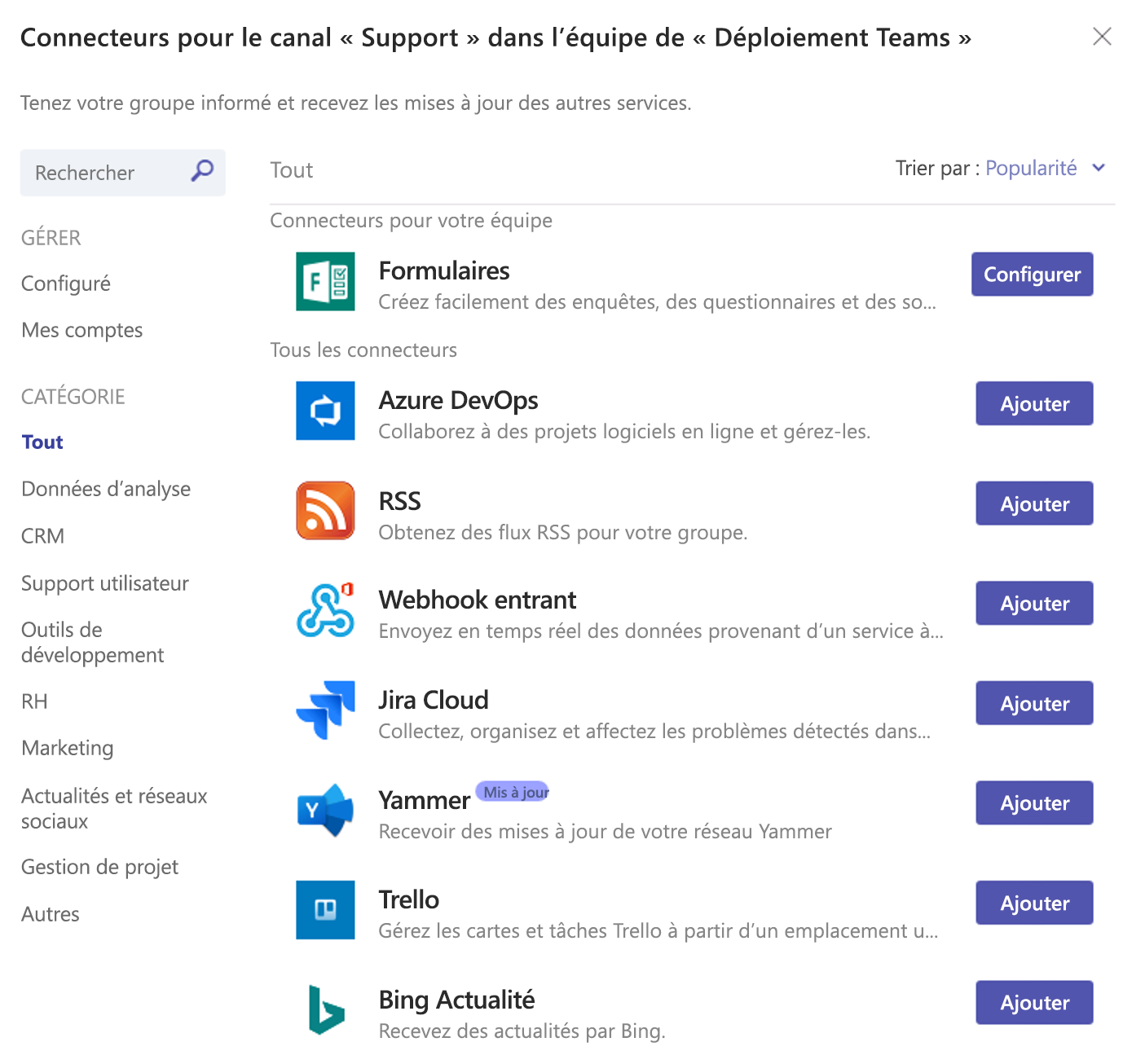Image resolution: width=1123 pixels, height=1064 pixels.
Task: Add the Bing Actualité connector
Action: click(x=1034, y=1002)
